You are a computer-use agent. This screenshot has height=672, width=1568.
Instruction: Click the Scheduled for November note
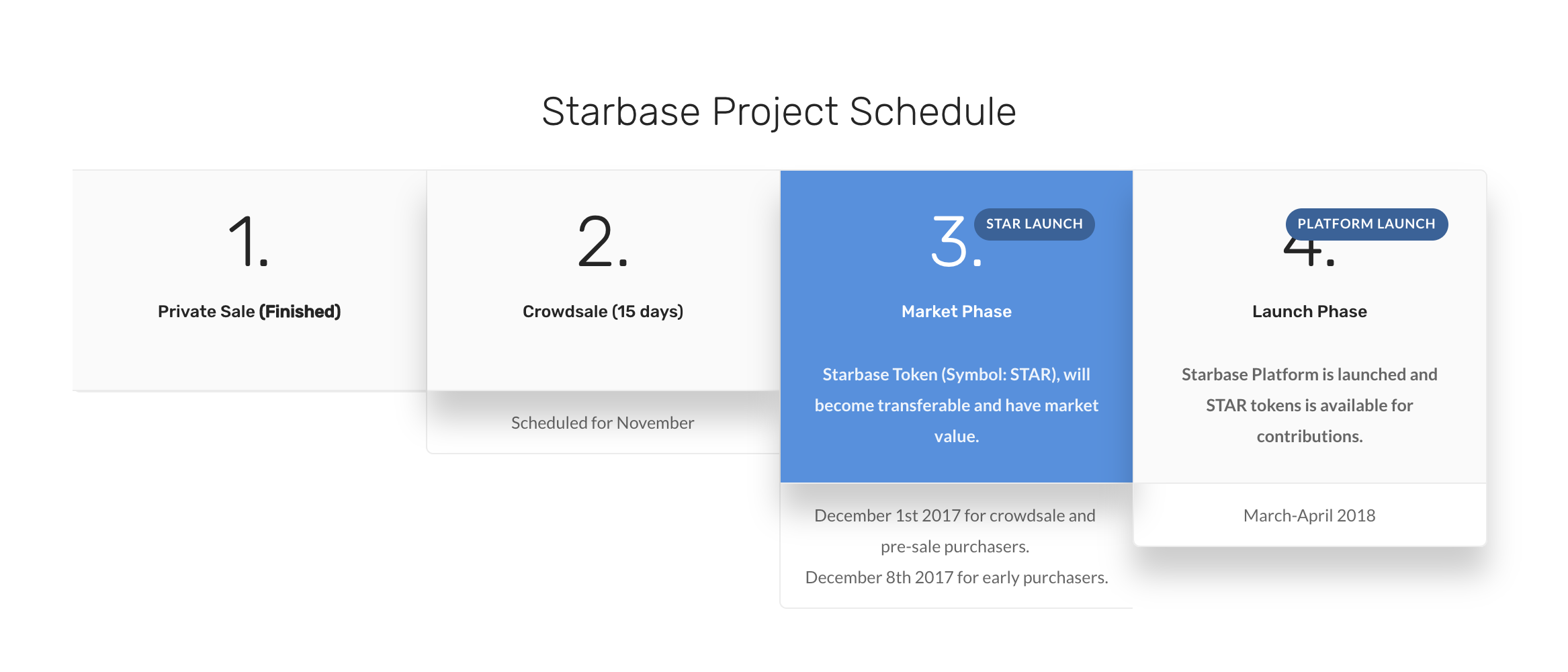(603, 423)
